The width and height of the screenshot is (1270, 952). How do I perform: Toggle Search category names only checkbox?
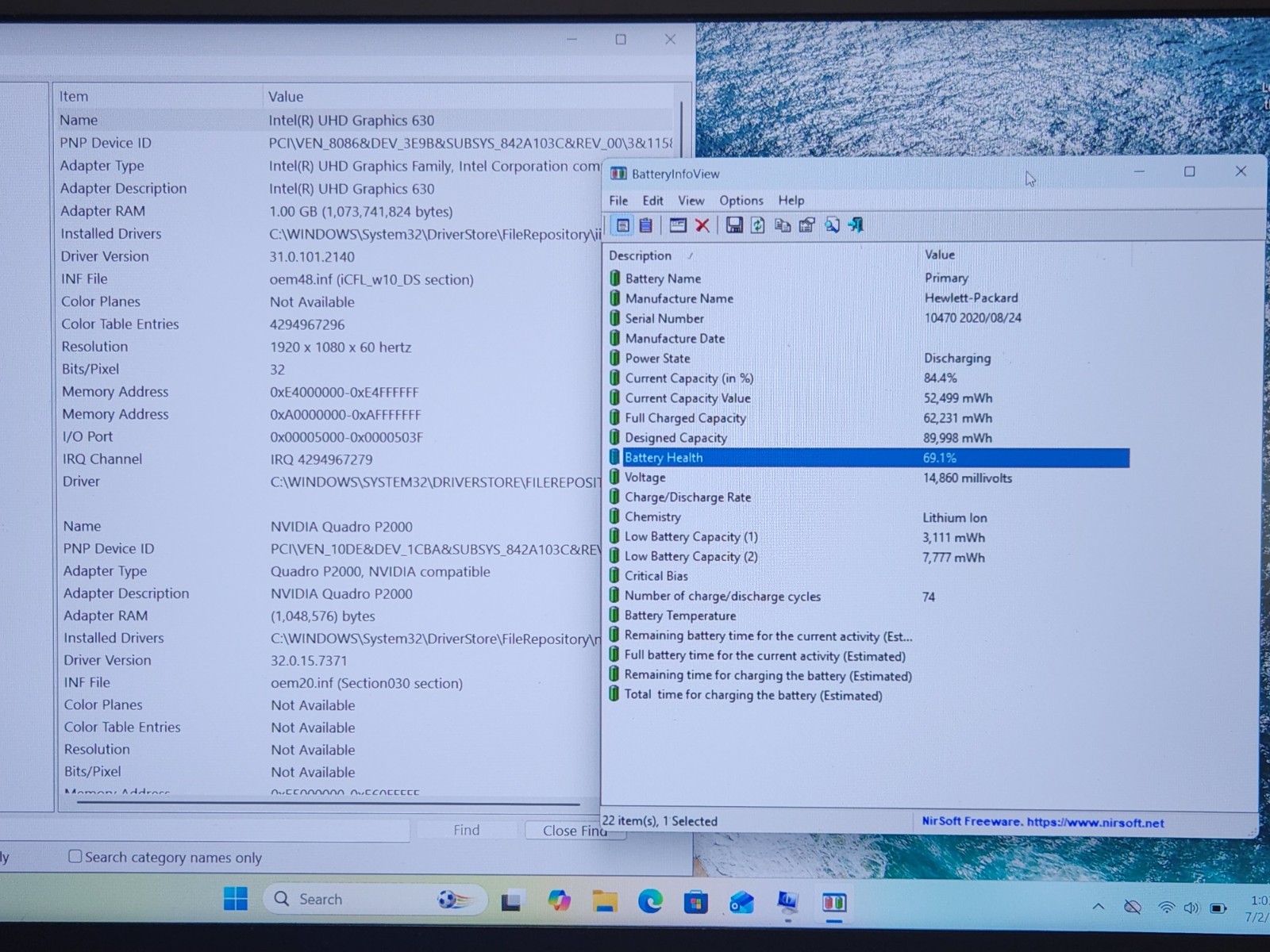tap(75, 856)
